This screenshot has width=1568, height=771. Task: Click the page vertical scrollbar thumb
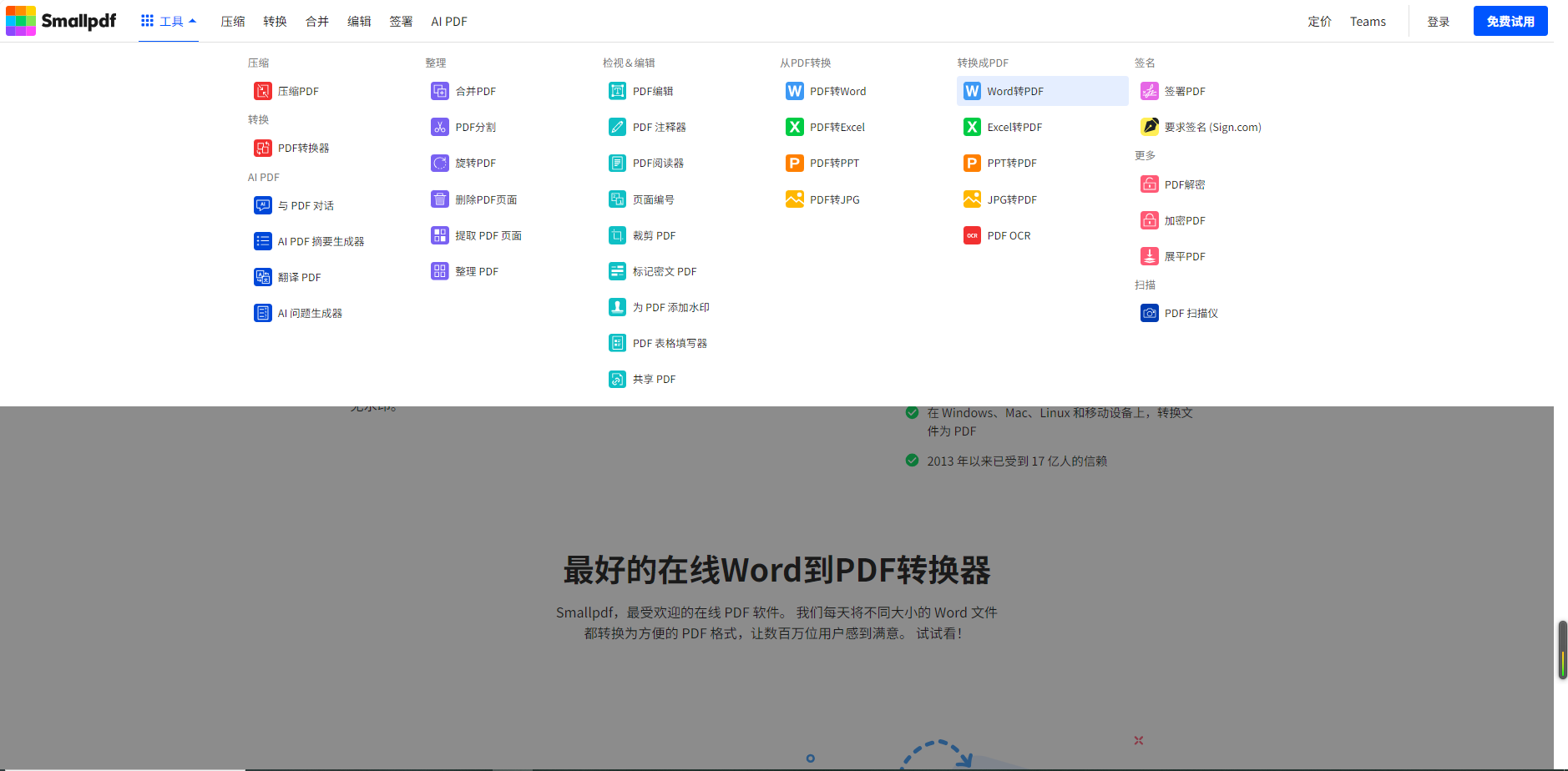(x=1562, y=649)
